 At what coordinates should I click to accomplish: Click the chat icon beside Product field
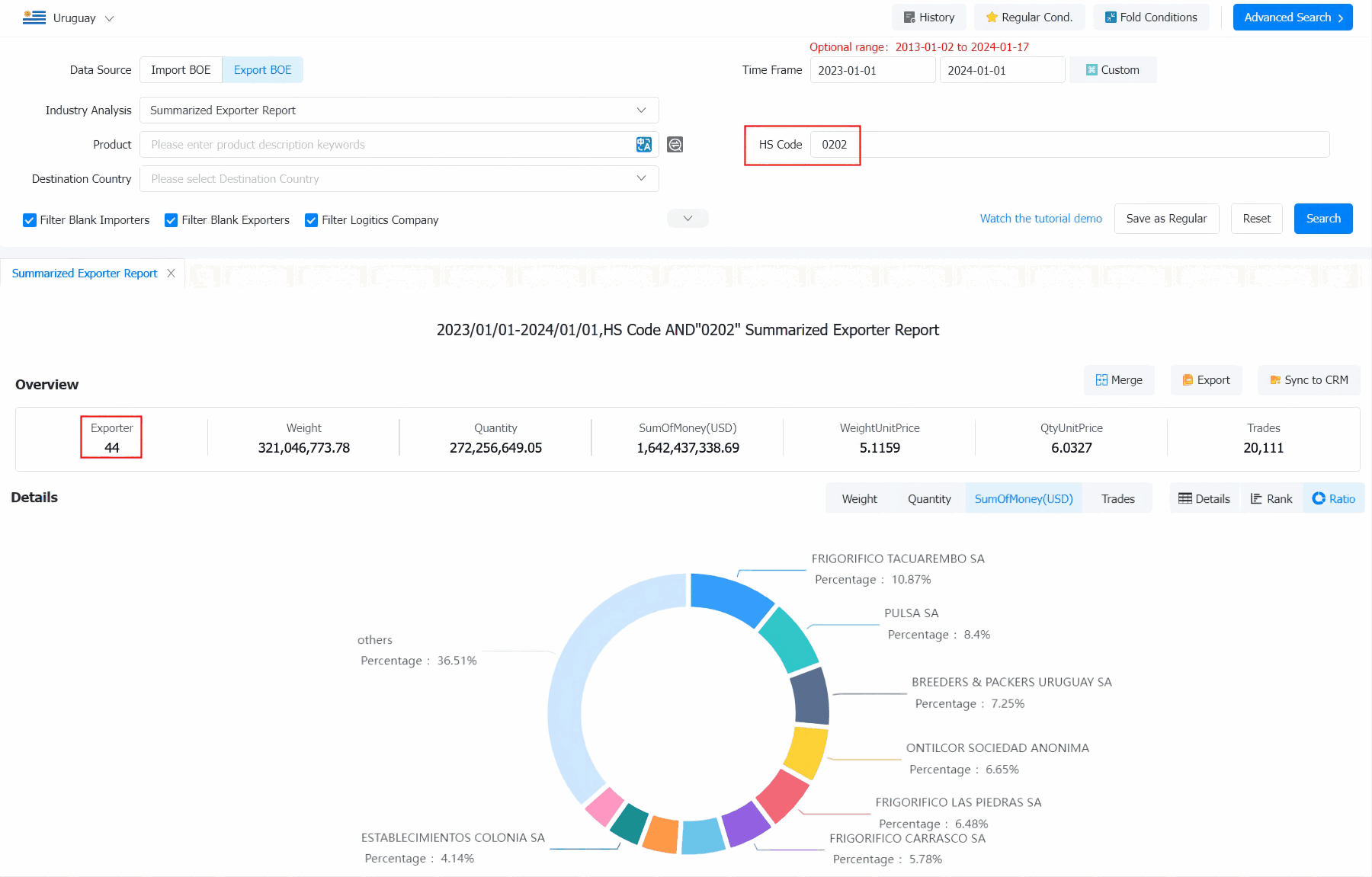[675, 145]
